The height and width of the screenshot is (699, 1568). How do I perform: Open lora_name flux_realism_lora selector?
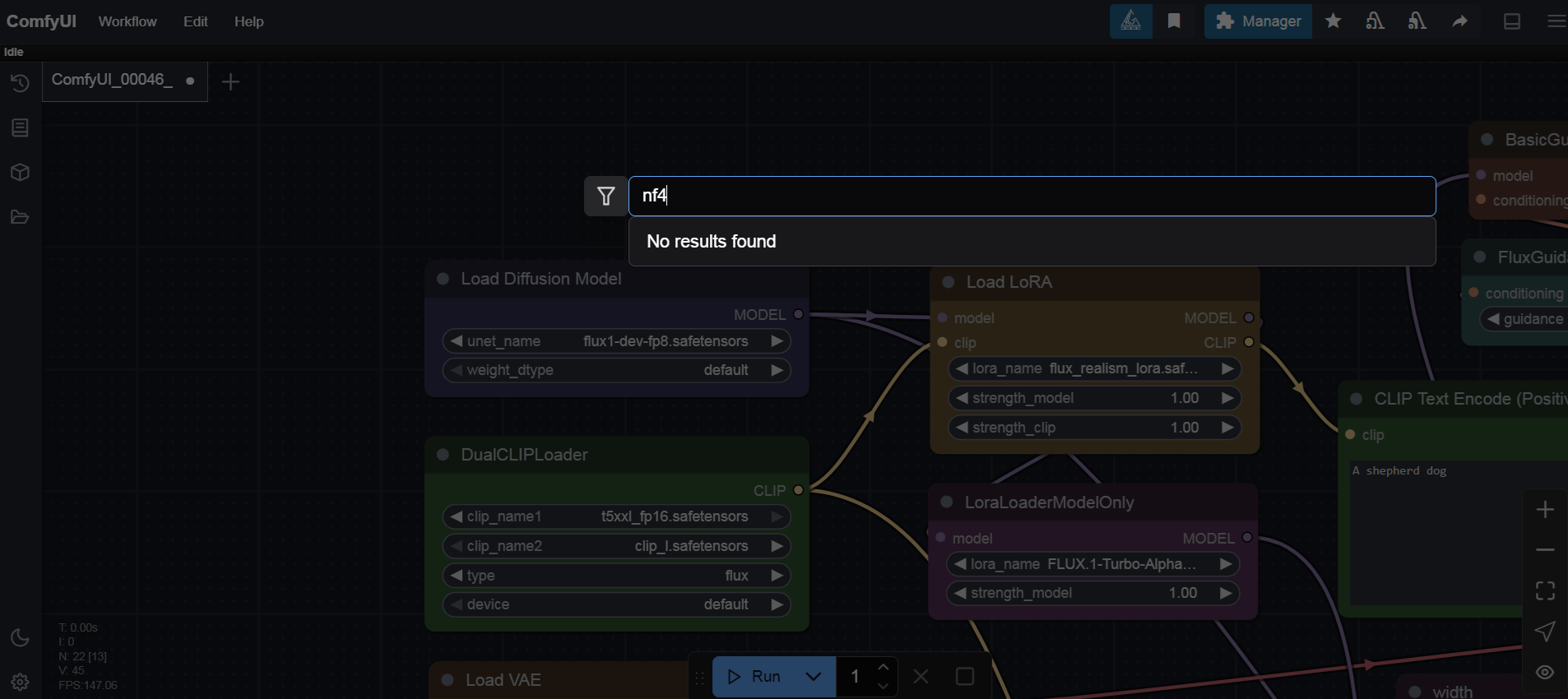click(1093, 369)
